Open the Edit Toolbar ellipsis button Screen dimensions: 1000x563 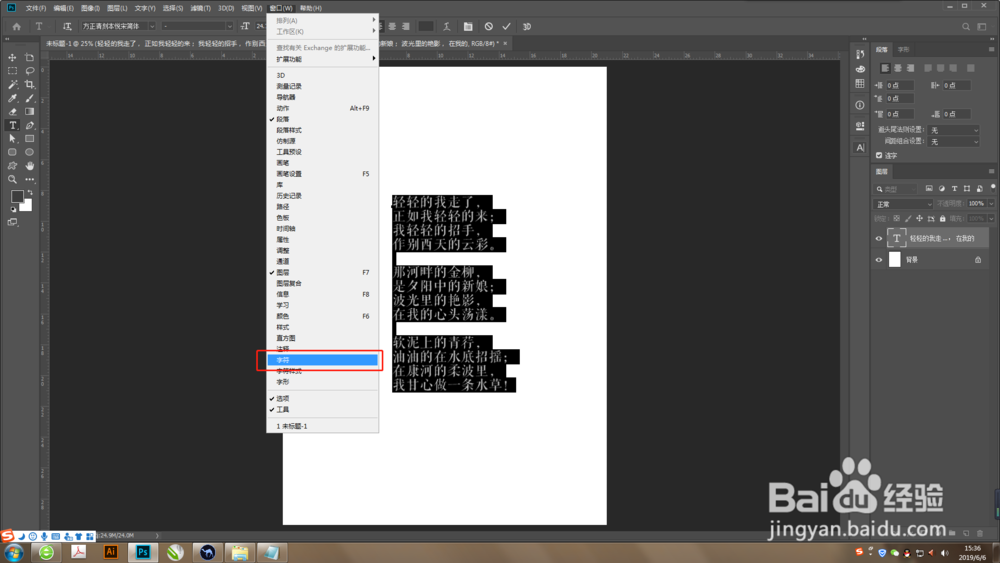click(29, 180)
